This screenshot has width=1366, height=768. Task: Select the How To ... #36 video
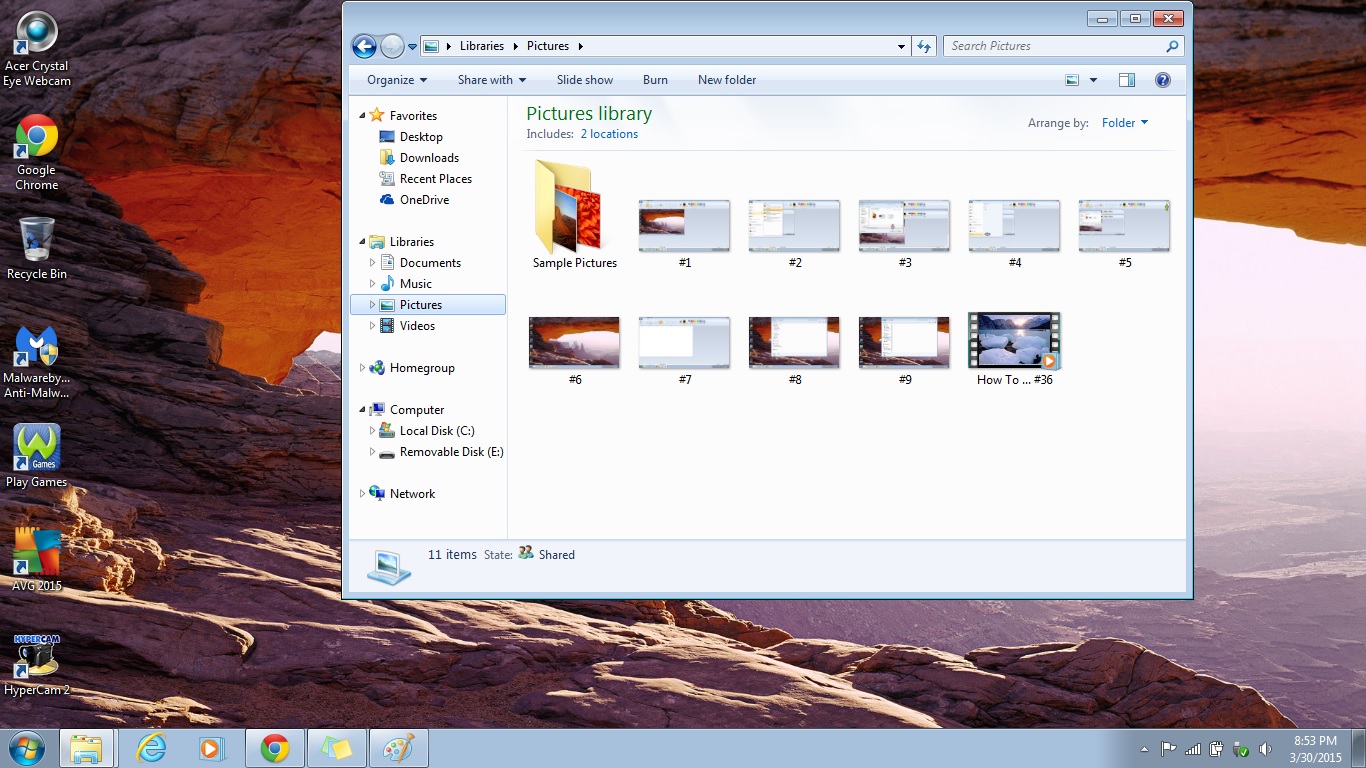tap(1015, 349)
